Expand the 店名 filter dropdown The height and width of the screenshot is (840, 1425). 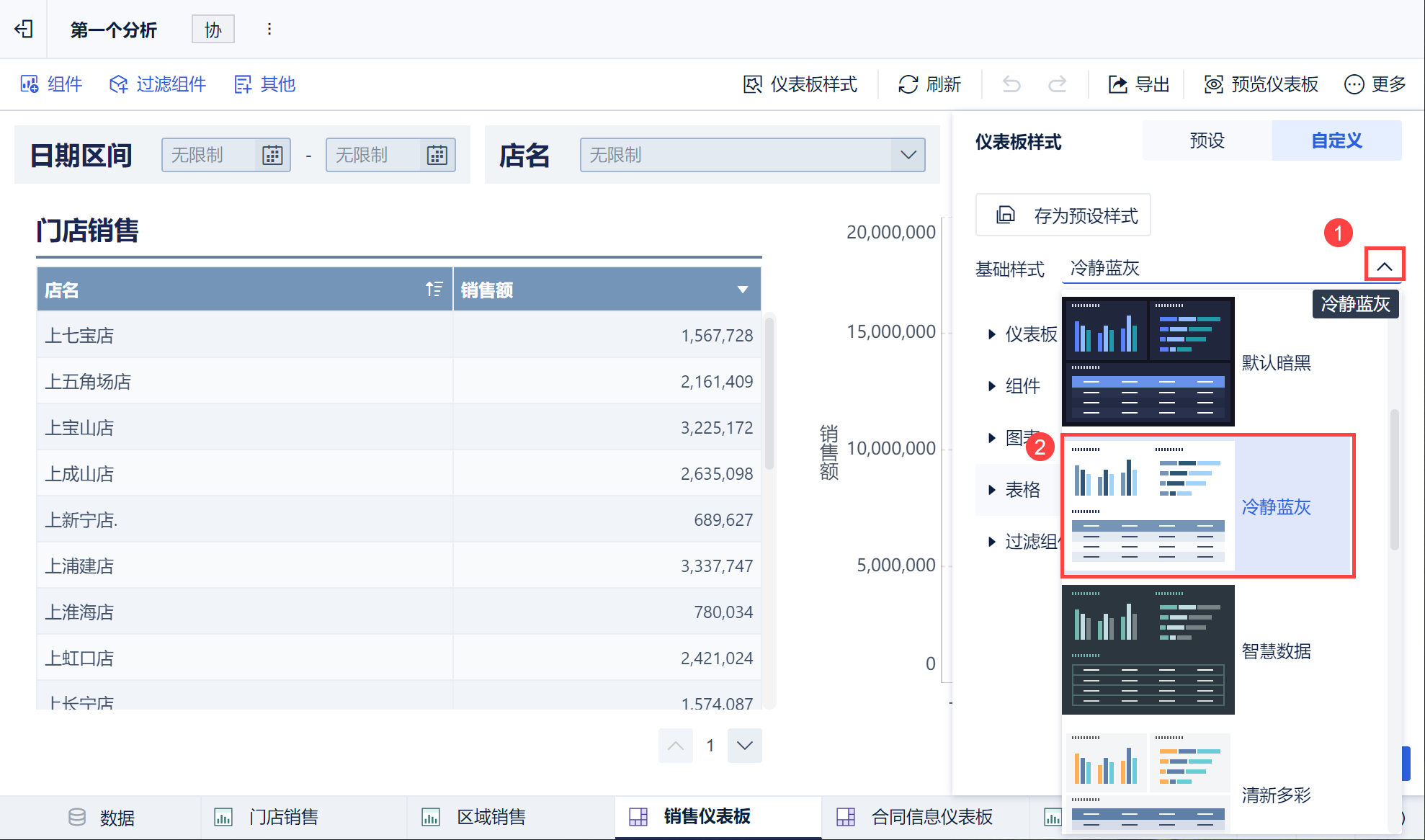click(x=908, y=155)
